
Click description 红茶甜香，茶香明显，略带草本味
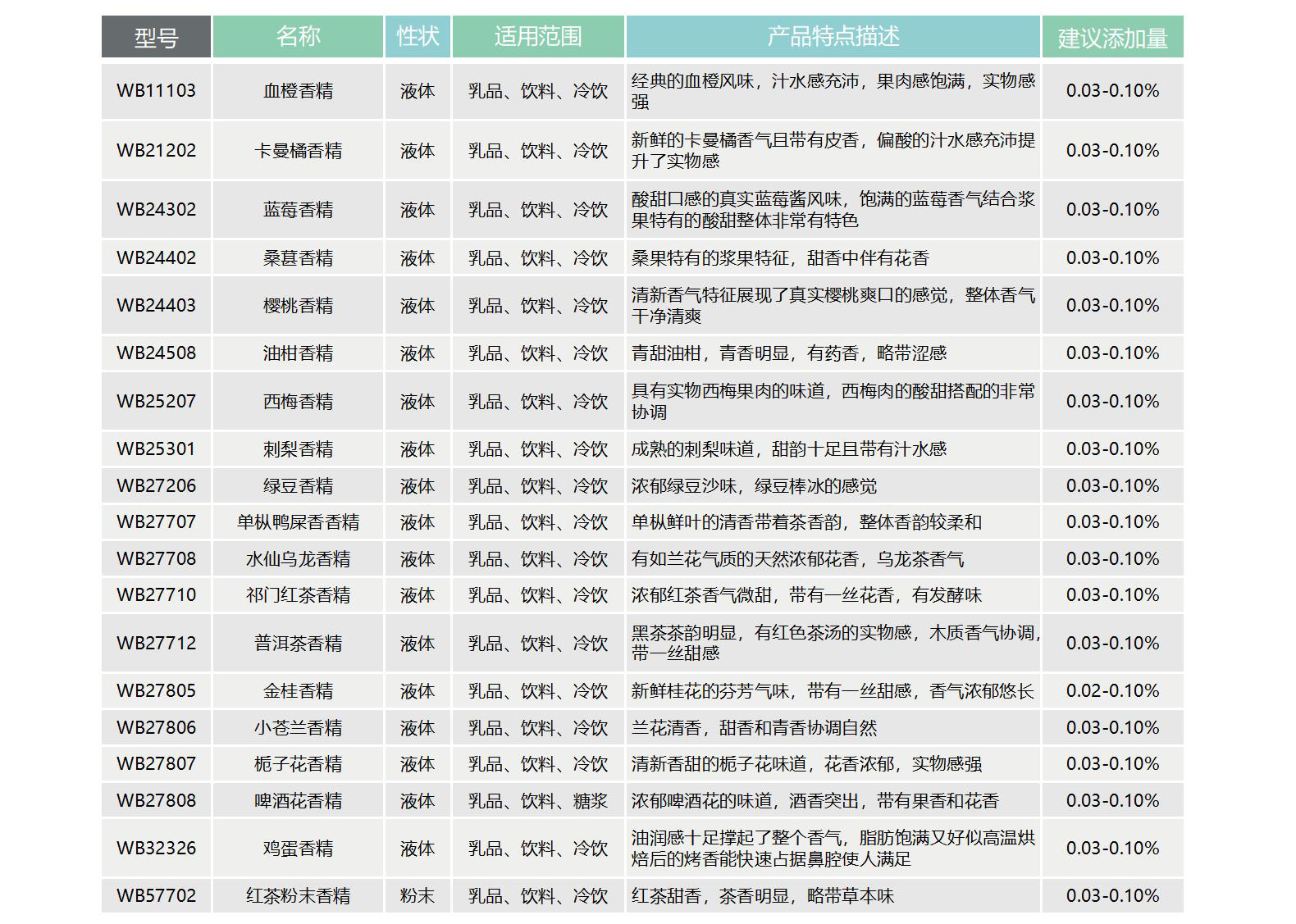763,896
